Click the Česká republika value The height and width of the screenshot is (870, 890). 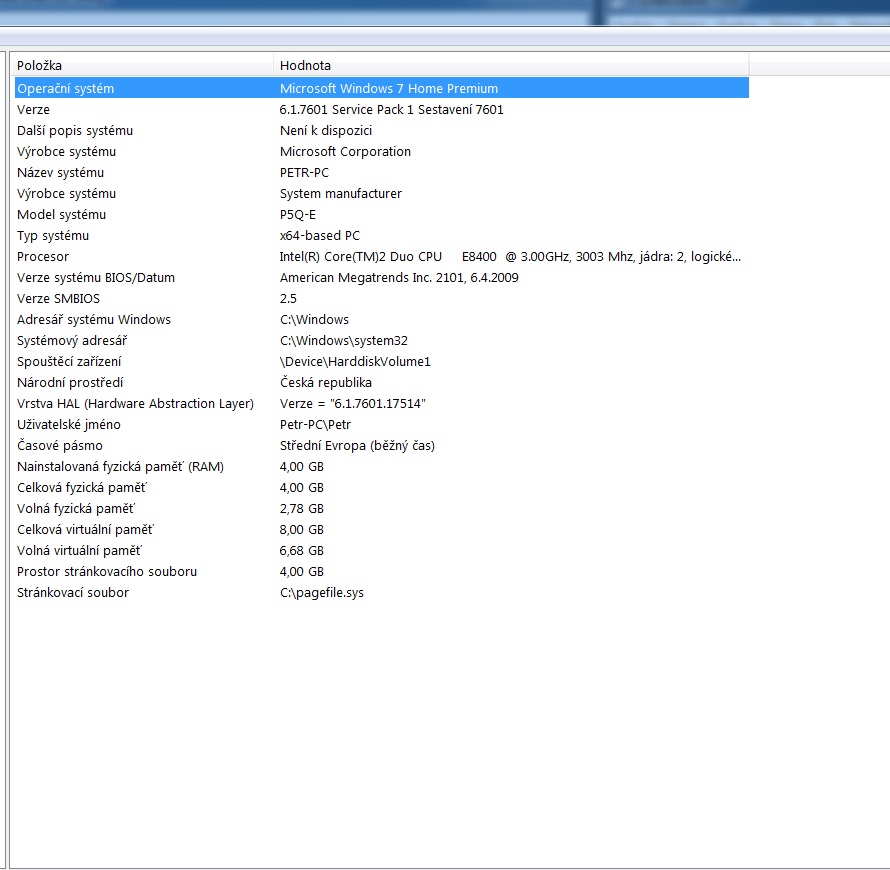coord(326,383)
